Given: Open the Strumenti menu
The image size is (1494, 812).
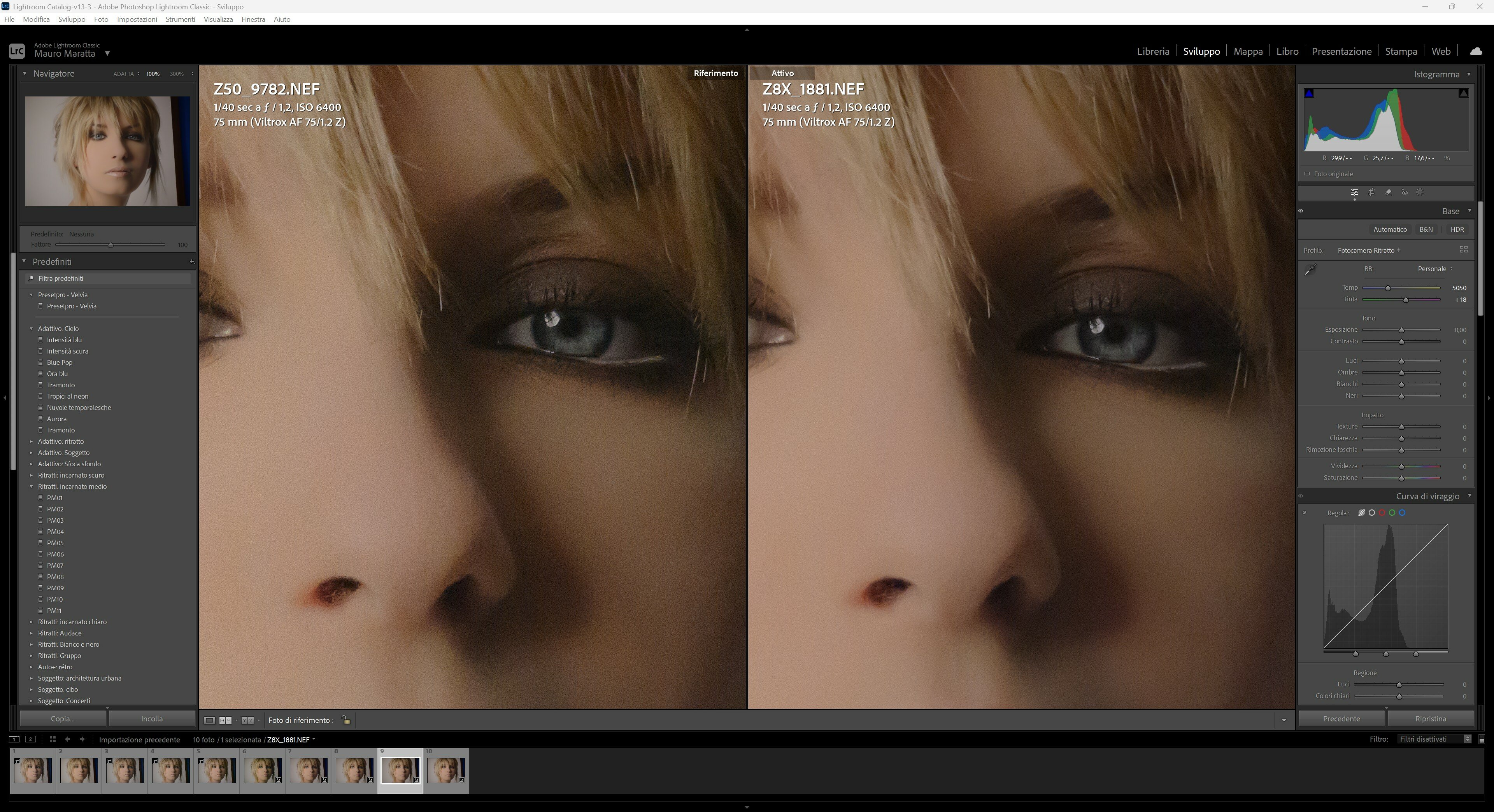Looking at the screenshot, I should tap(180, 19).
